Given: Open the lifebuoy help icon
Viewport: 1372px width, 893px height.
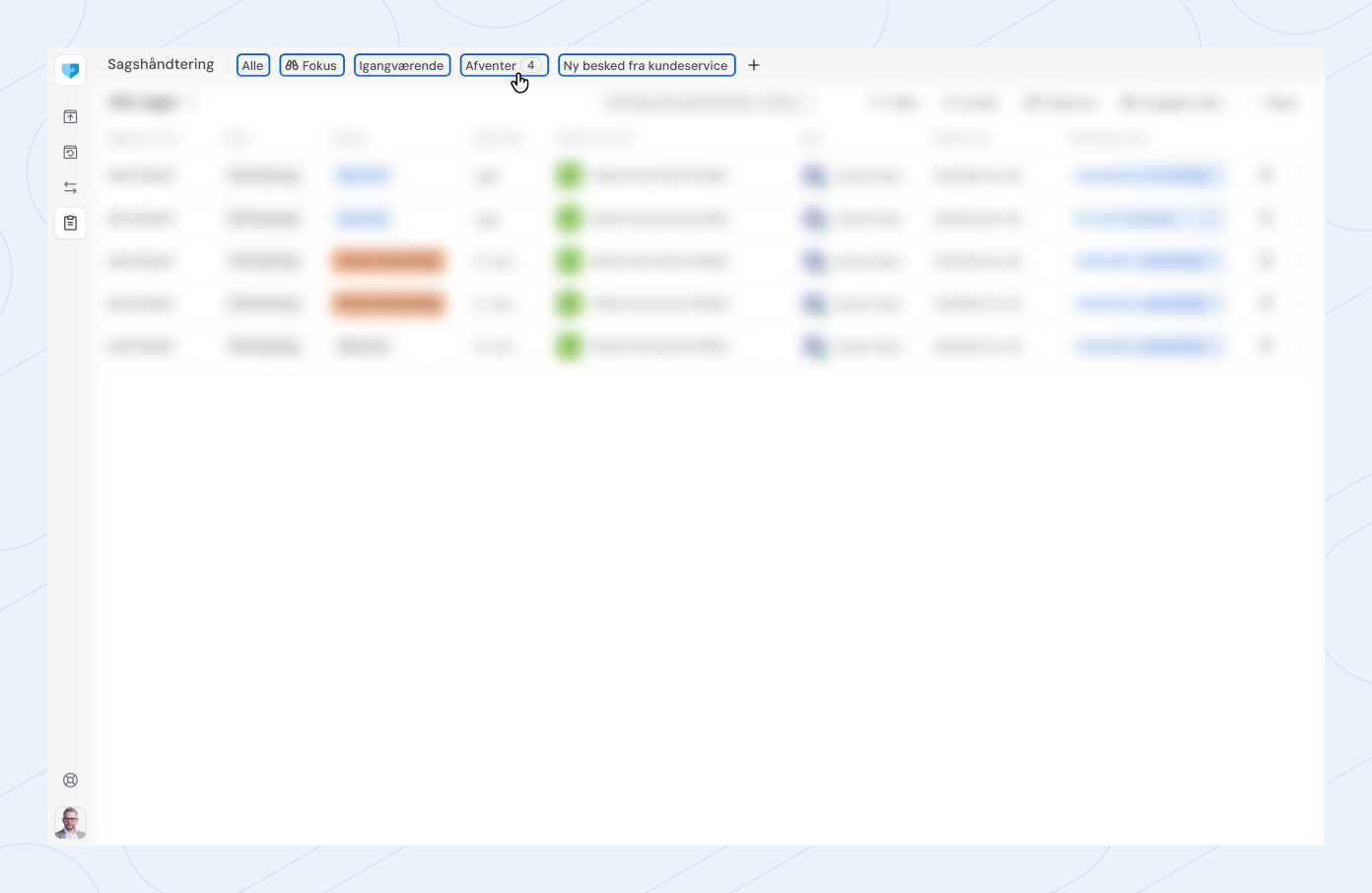Looking at the screenshot, I should [x=70, y=780].
